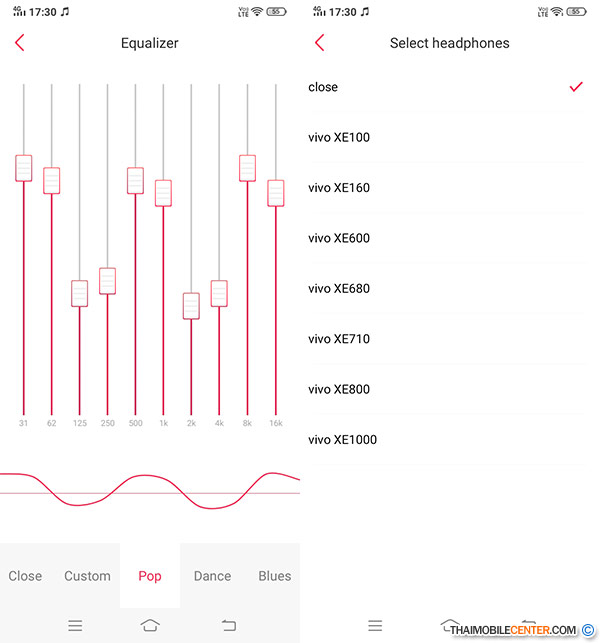Switch to the Dance preset
This screenshot has height=643, width=600.
[212, 576]
